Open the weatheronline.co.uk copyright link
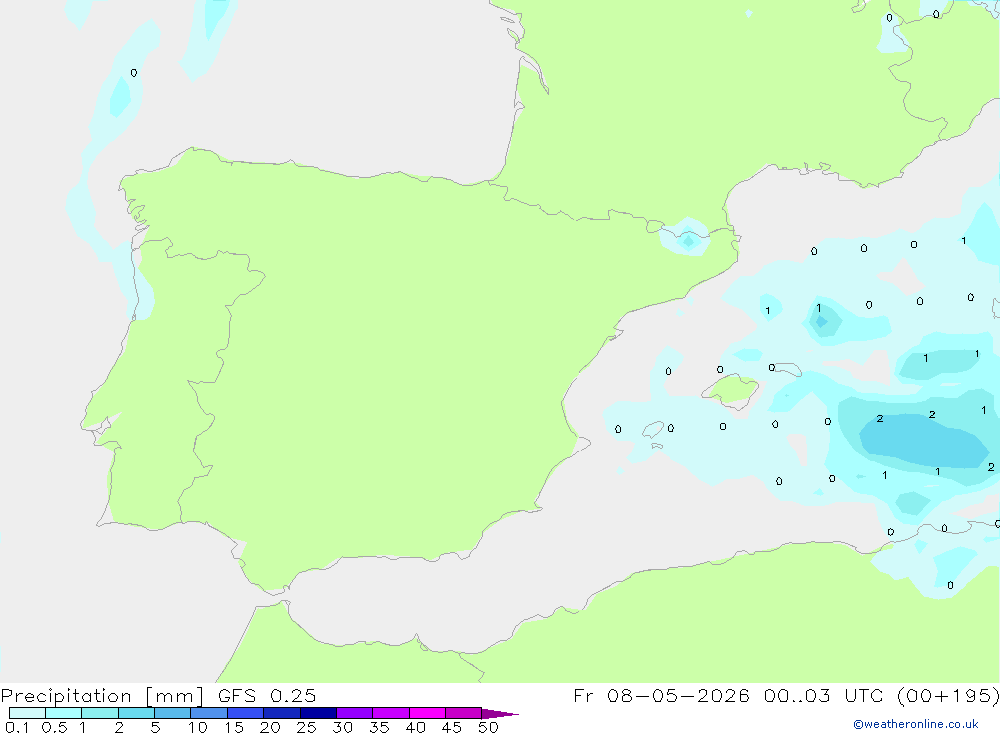The width and height of the screenshot is (1000, 733). 915,724
